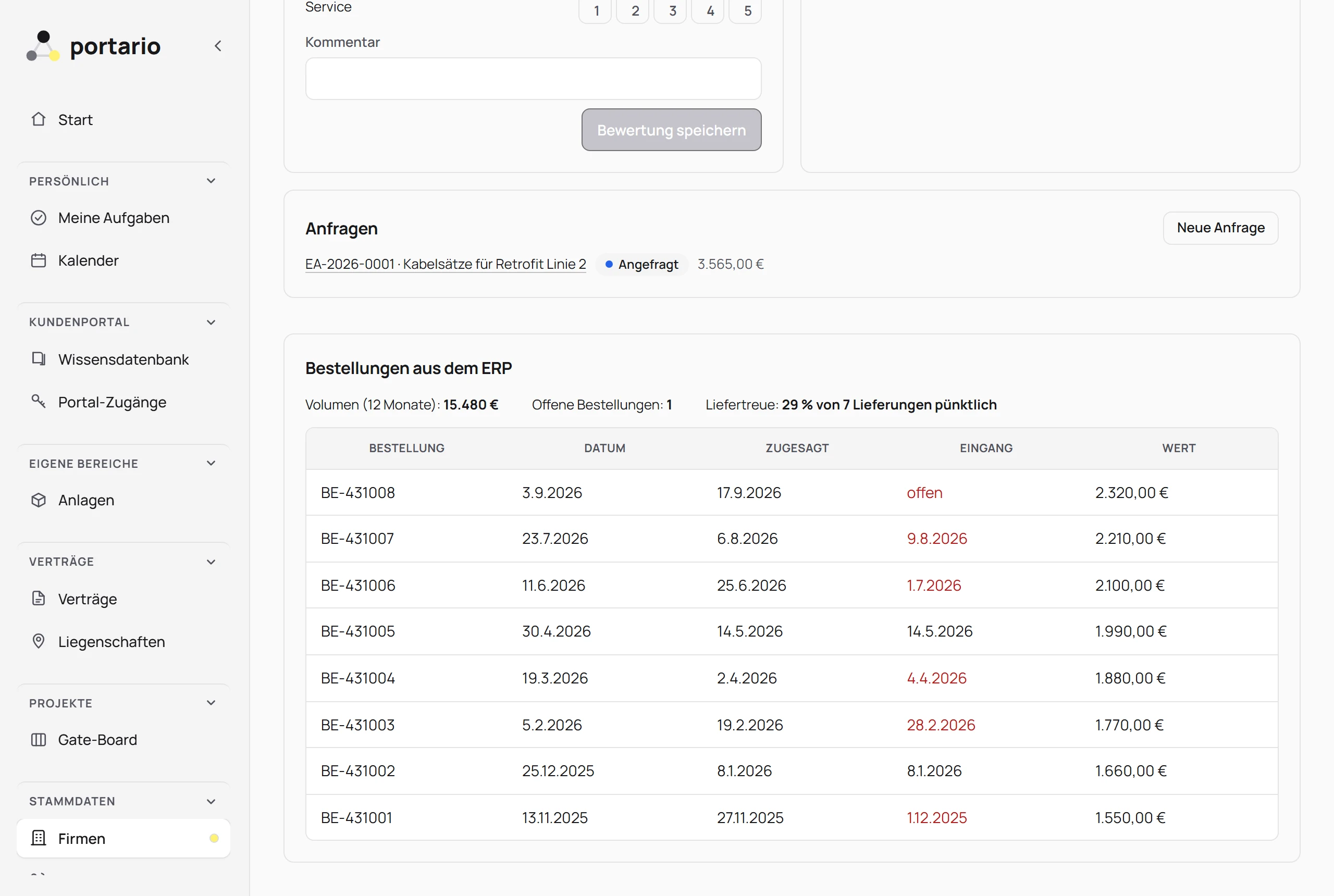Image resolution: width=1334 pixels, height=896 pixels.
Task: Click the BESTELLUNG column header
Action: pos(406,448)
